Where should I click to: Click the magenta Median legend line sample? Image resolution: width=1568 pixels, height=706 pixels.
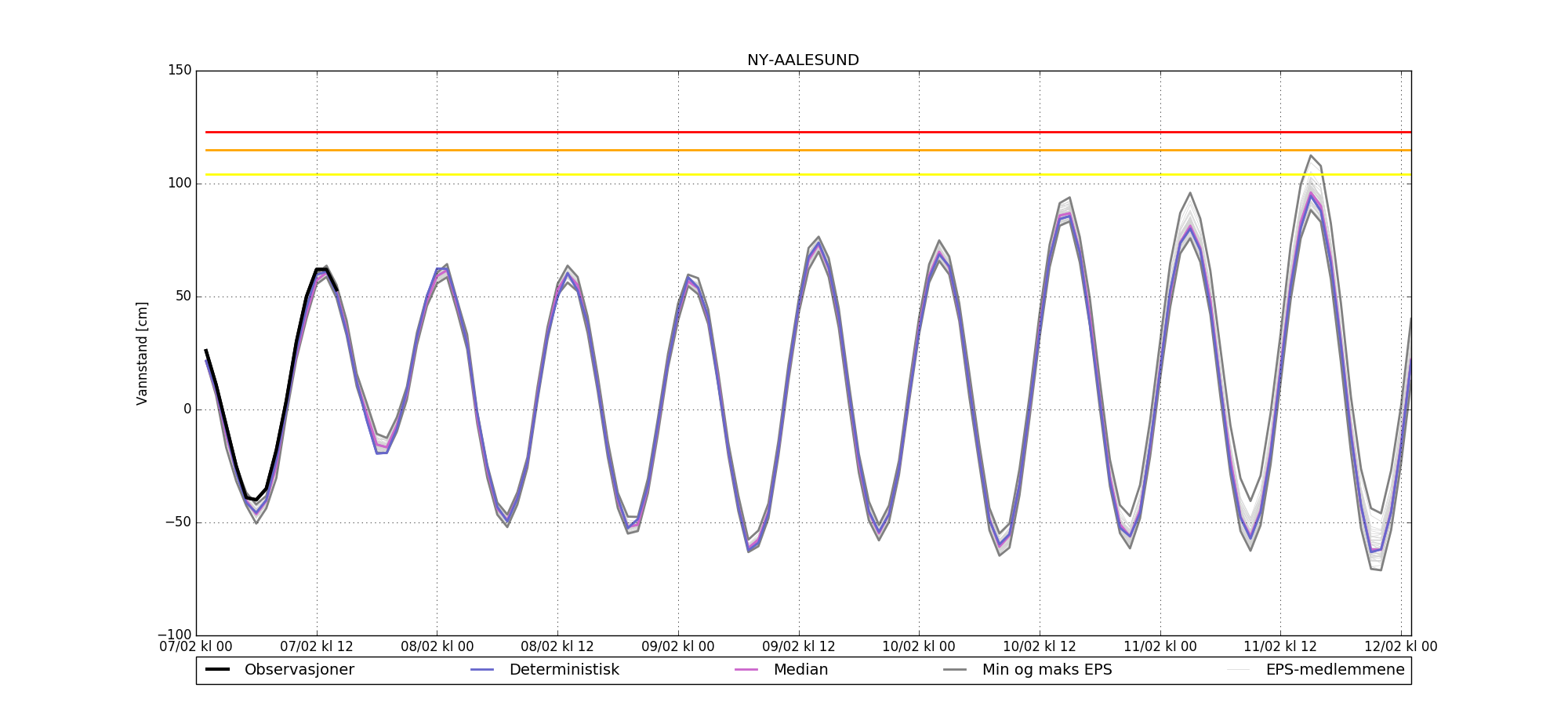tap(746, 670)
